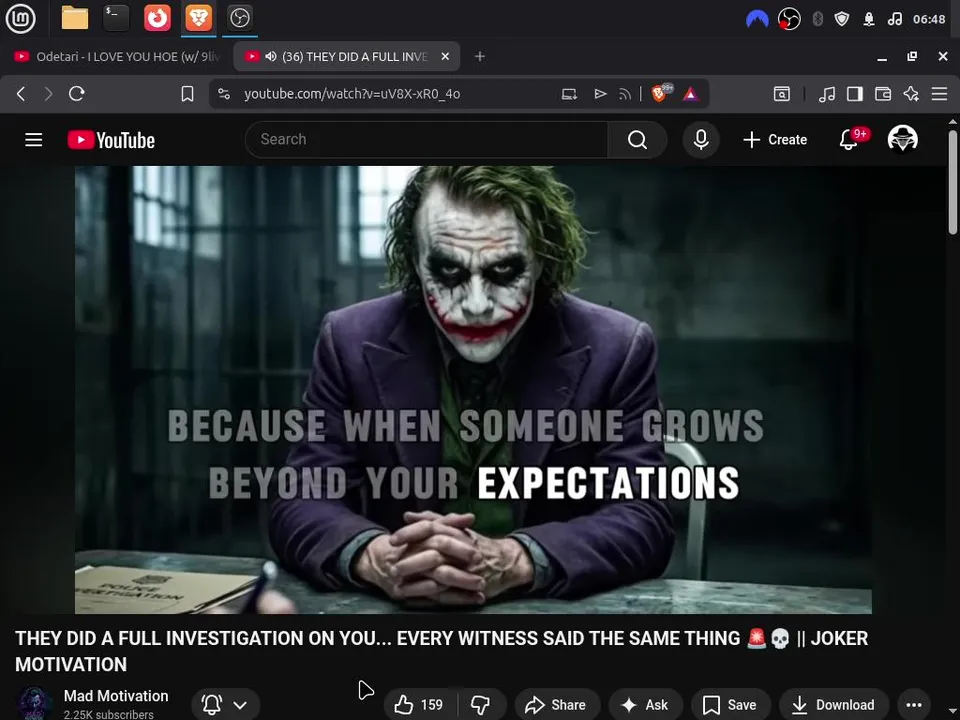Open the shield security tray icon

(842, 20)
